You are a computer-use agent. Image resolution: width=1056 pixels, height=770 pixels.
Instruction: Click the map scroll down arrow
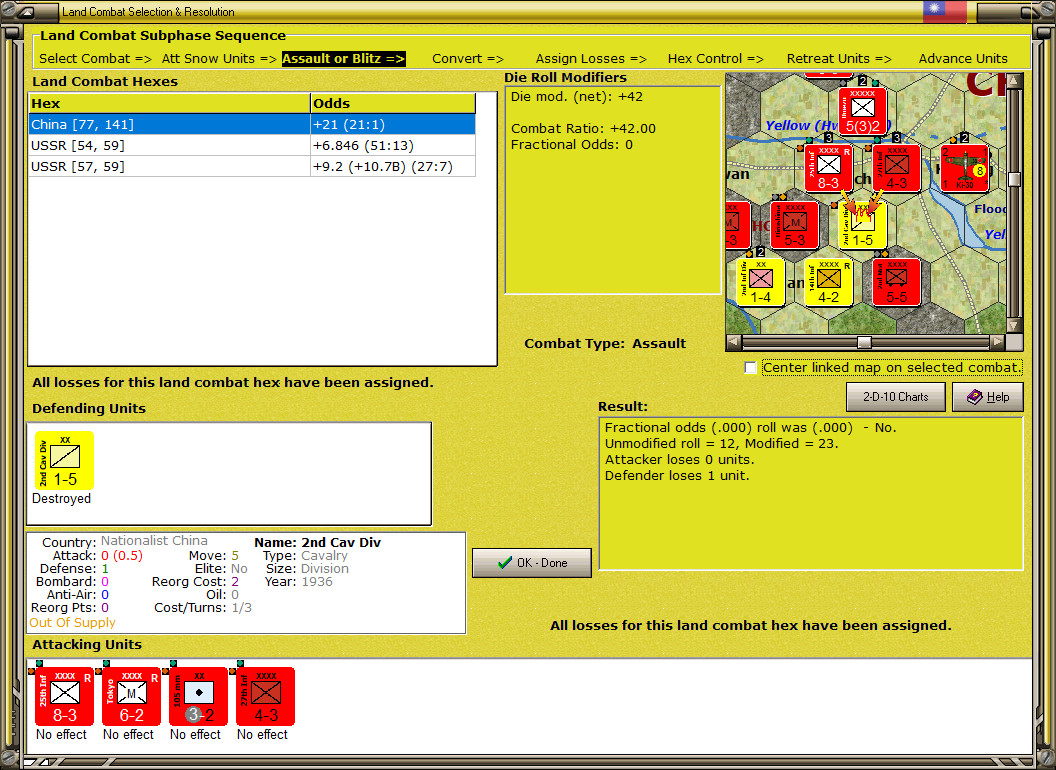click(1014, 326)
